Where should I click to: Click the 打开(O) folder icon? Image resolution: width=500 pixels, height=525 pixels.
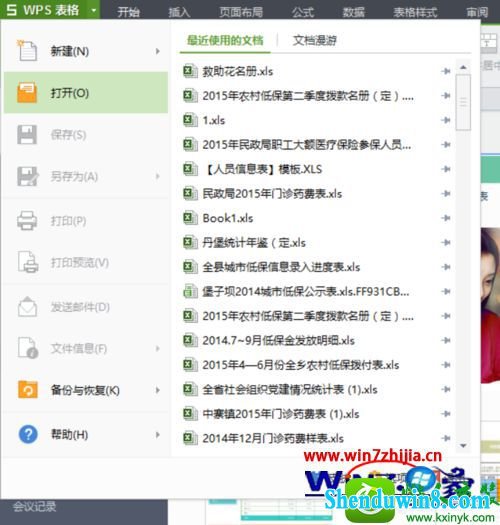pyautogui.click(x=27, y=92)
